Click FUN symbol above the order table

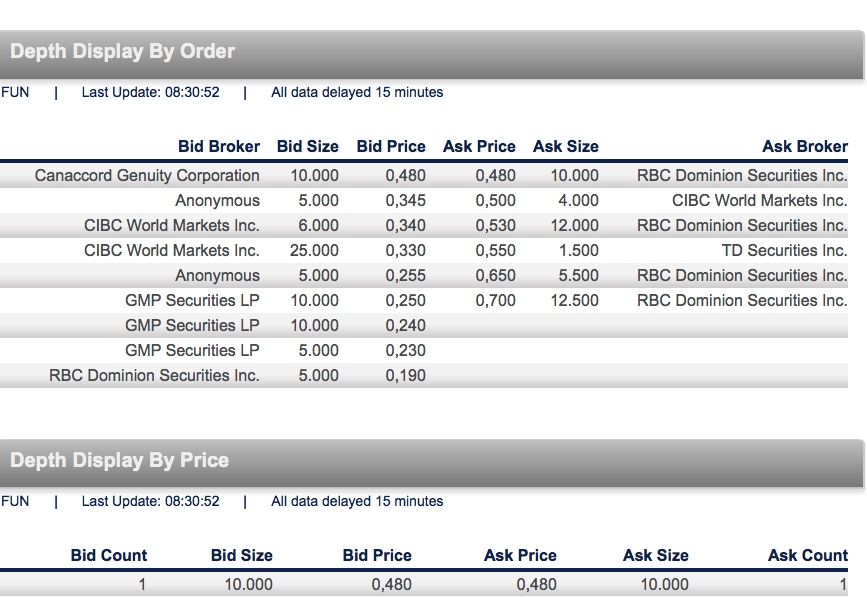(16, 92)
